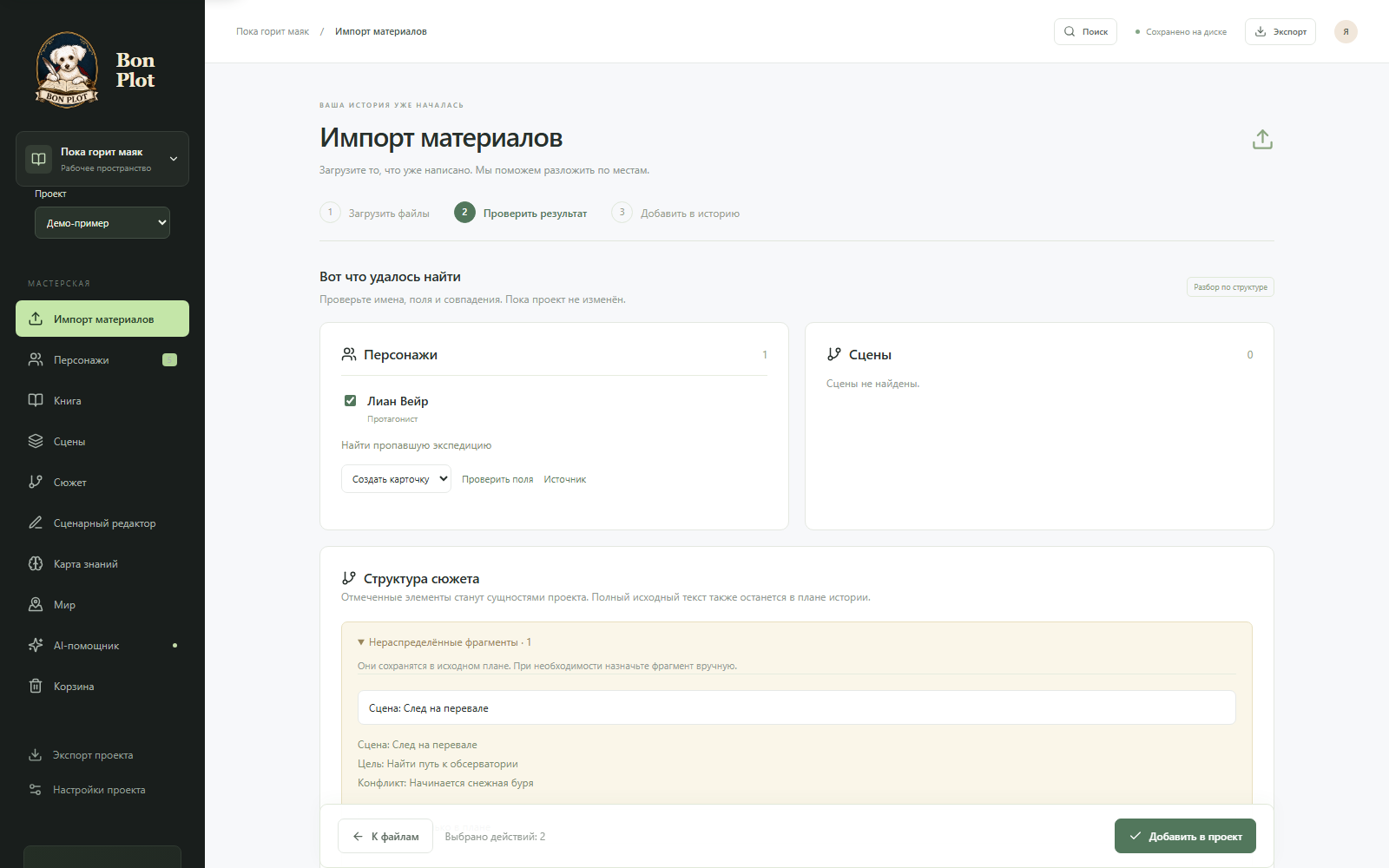The image size is (1389, 868).
Task: Click the Сцены card branch icon
Action: [834, 354]
